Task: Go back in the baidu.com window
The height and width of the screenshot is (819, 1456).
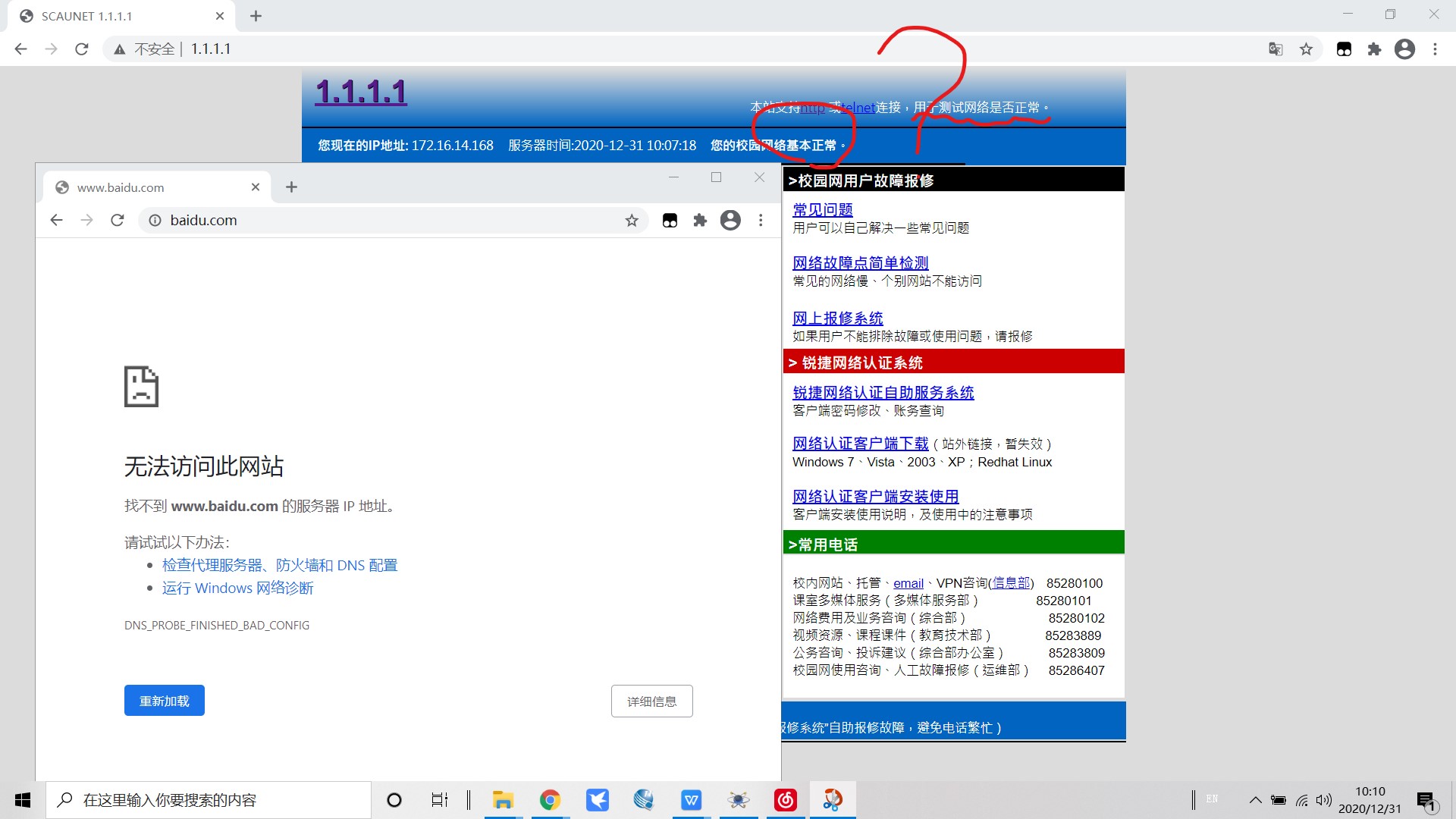Action: (56, 220)
